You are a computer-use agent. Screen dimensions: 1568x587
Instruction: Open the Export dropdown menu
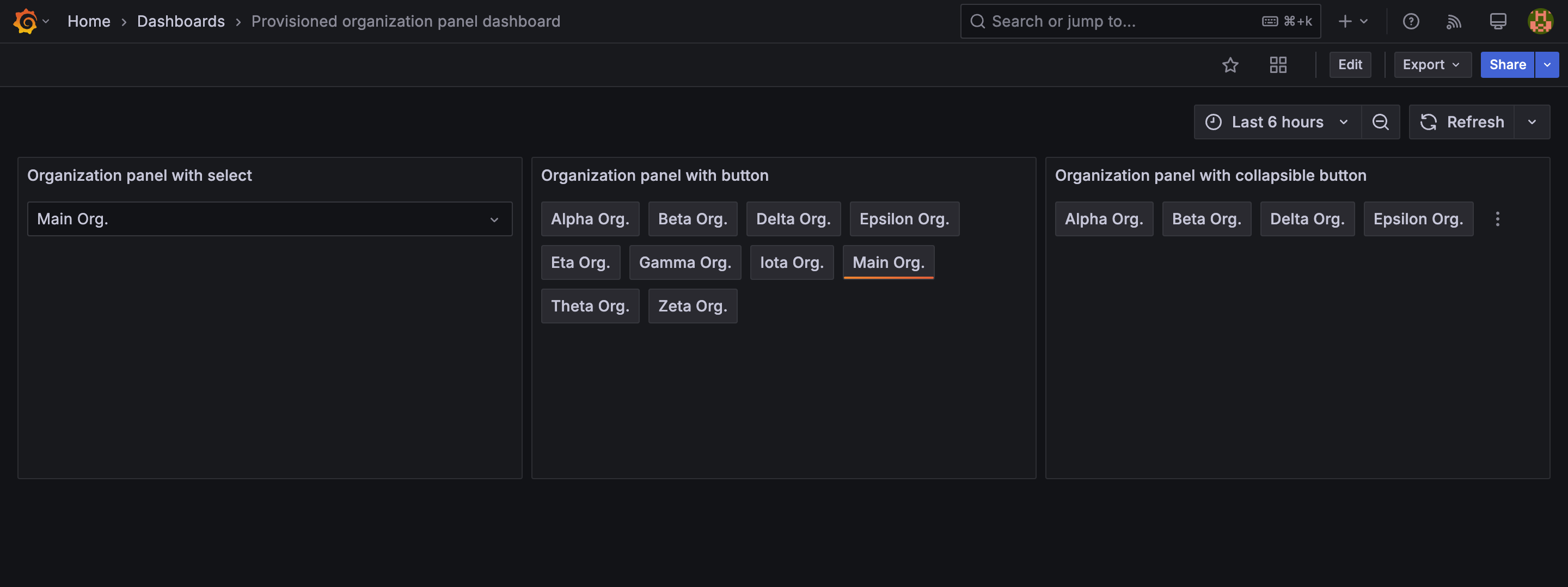click(1432, 65)
